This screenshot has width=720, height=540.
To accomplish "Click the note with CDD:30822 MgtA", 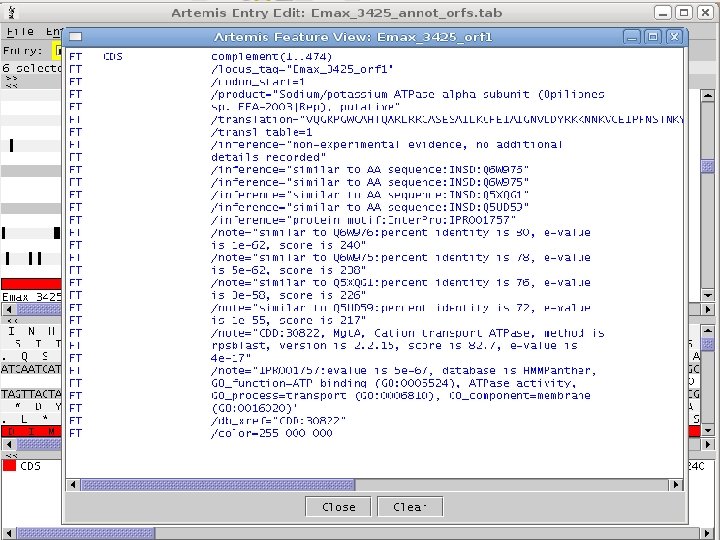I will [407, 333].
